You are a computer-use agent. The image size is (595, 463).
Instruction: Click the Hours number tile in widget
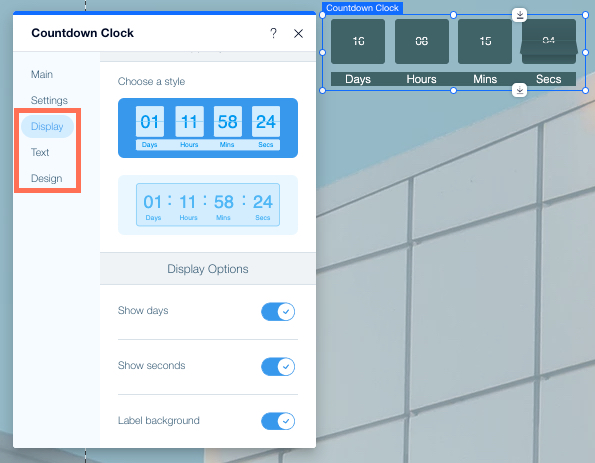[422, 41]
